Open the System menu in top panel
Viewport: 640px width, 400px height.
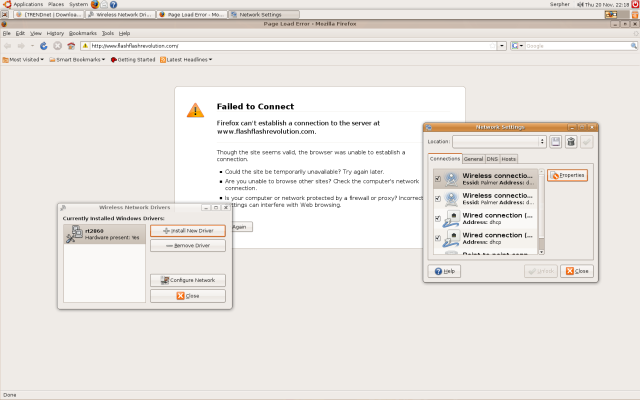pyautogui.click(x=78, y=4)
